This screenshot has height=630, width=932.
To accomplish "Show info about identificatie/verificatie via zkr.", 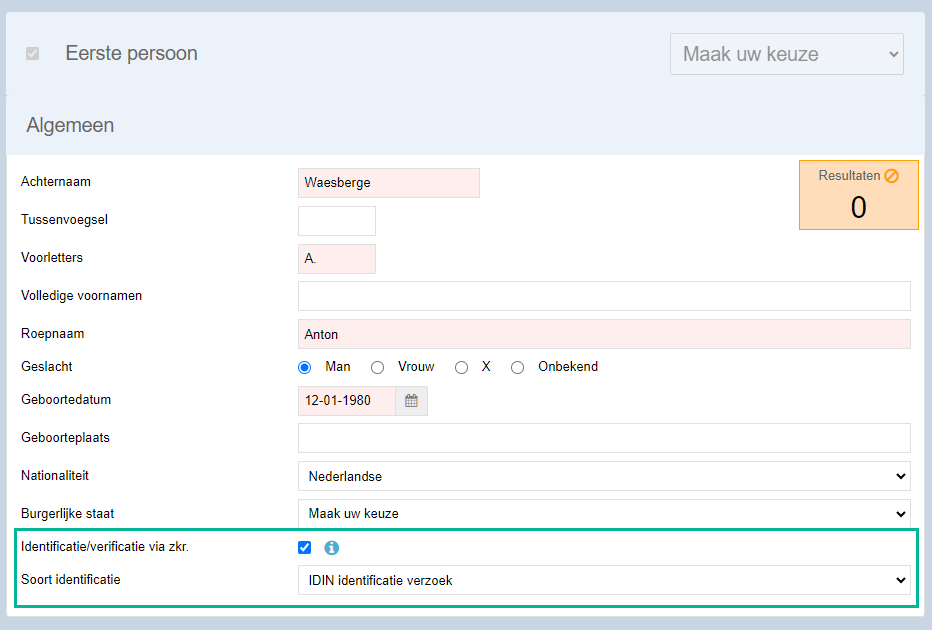I will [x=332, y=547].
